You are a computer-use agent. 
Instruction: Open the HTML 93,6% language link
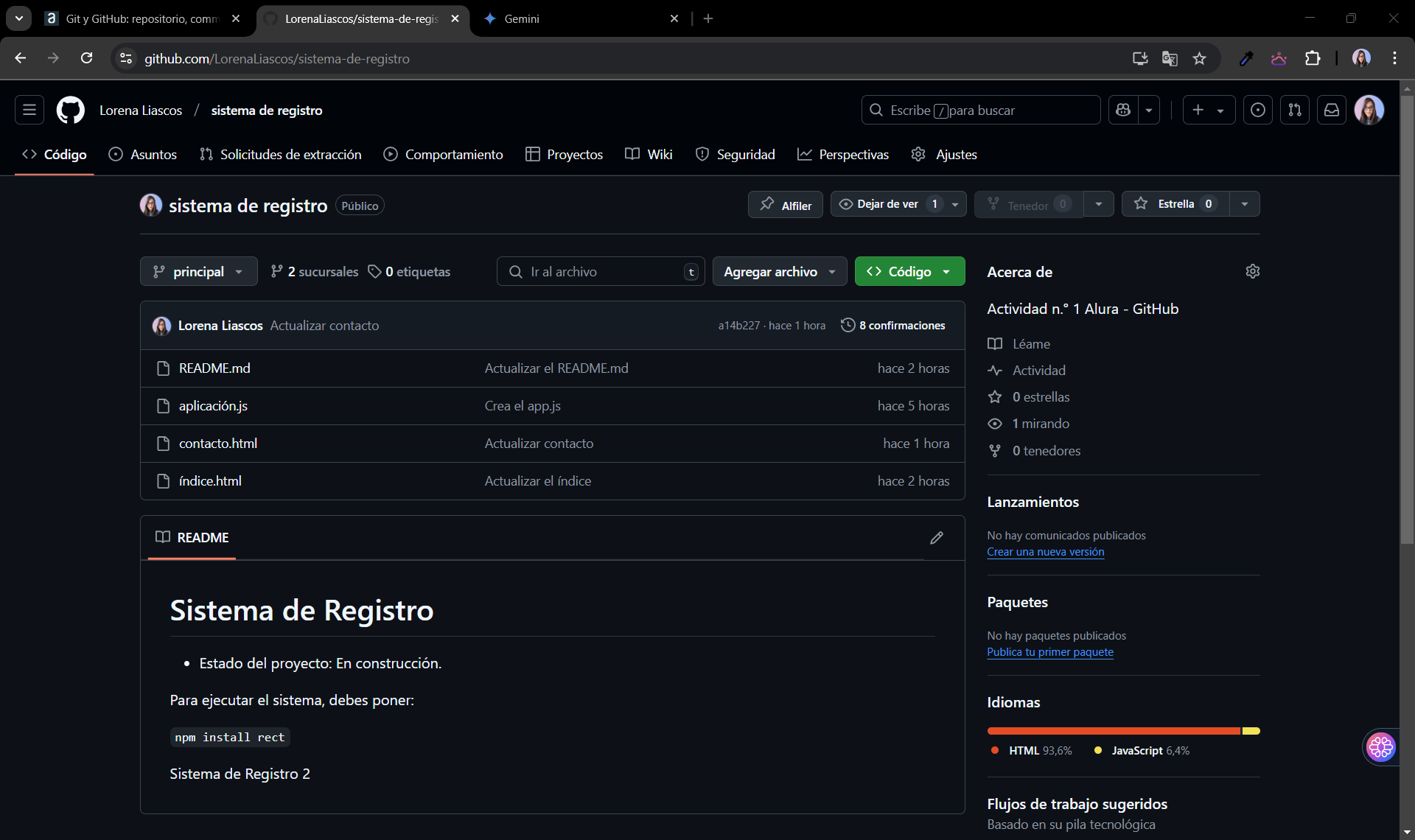coord(1032,750)
